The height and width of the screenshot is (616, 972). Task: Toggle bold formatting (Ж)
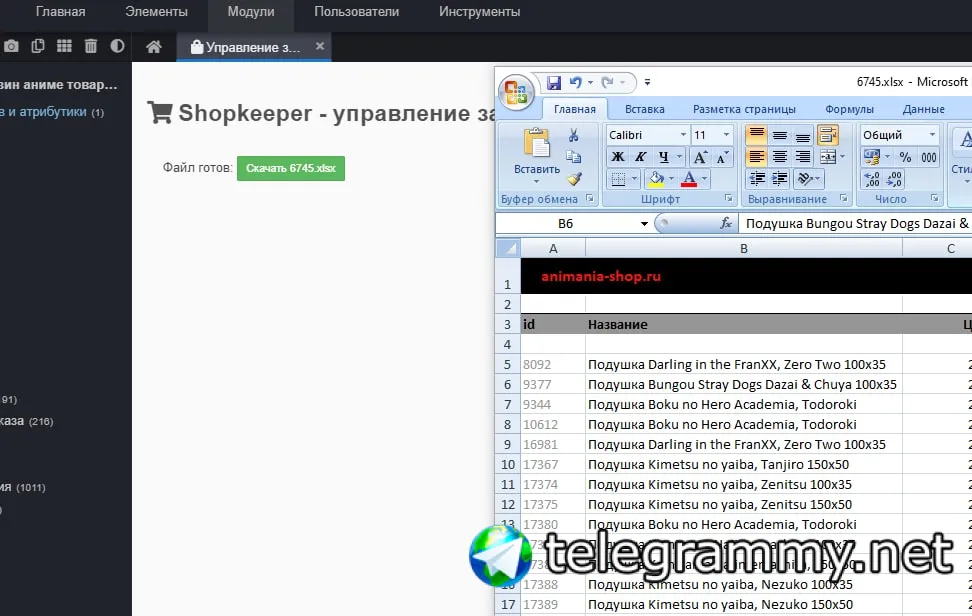[x=618, y=157]
